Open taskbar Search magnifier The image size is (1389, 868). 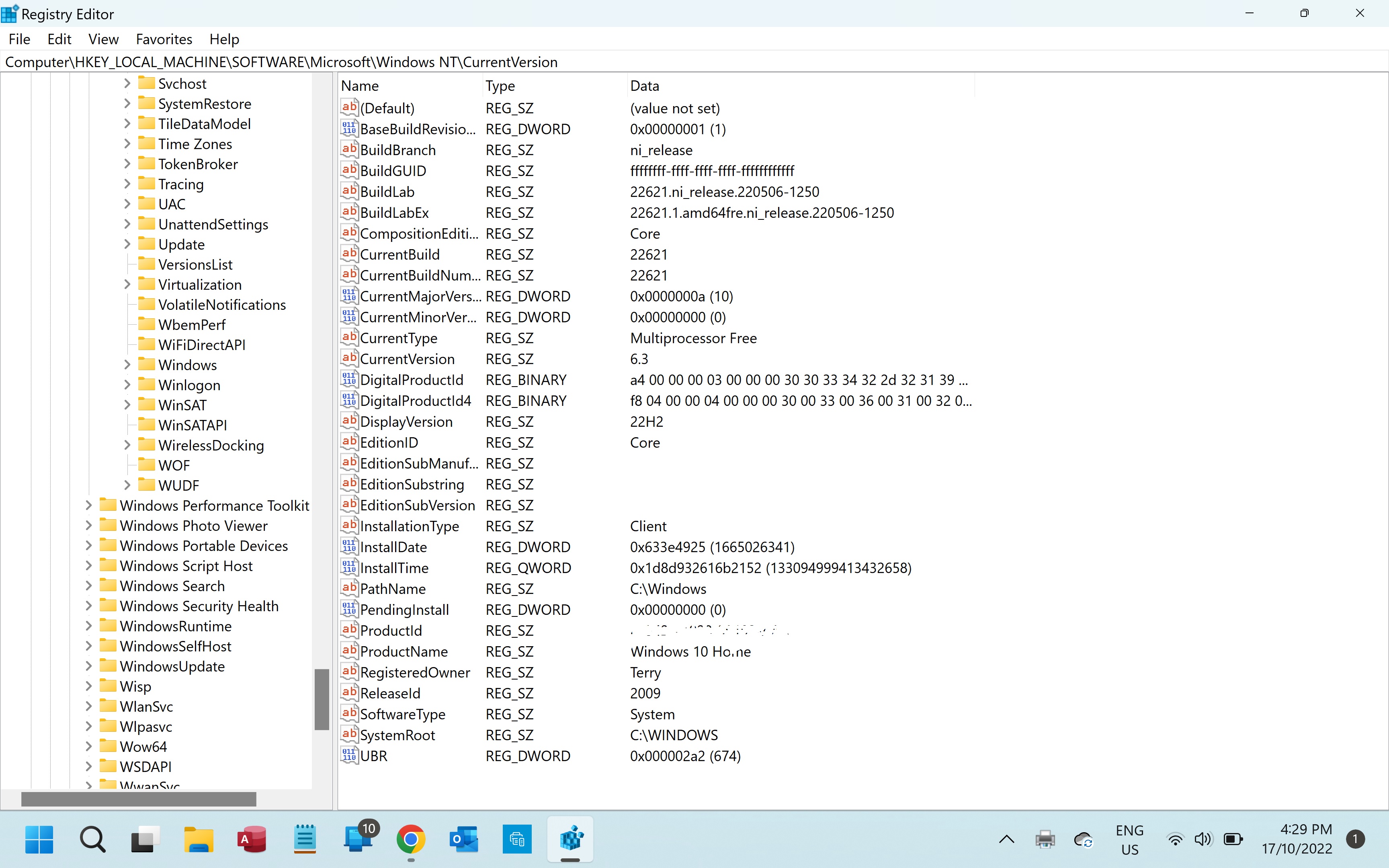(x=92, y=840)
